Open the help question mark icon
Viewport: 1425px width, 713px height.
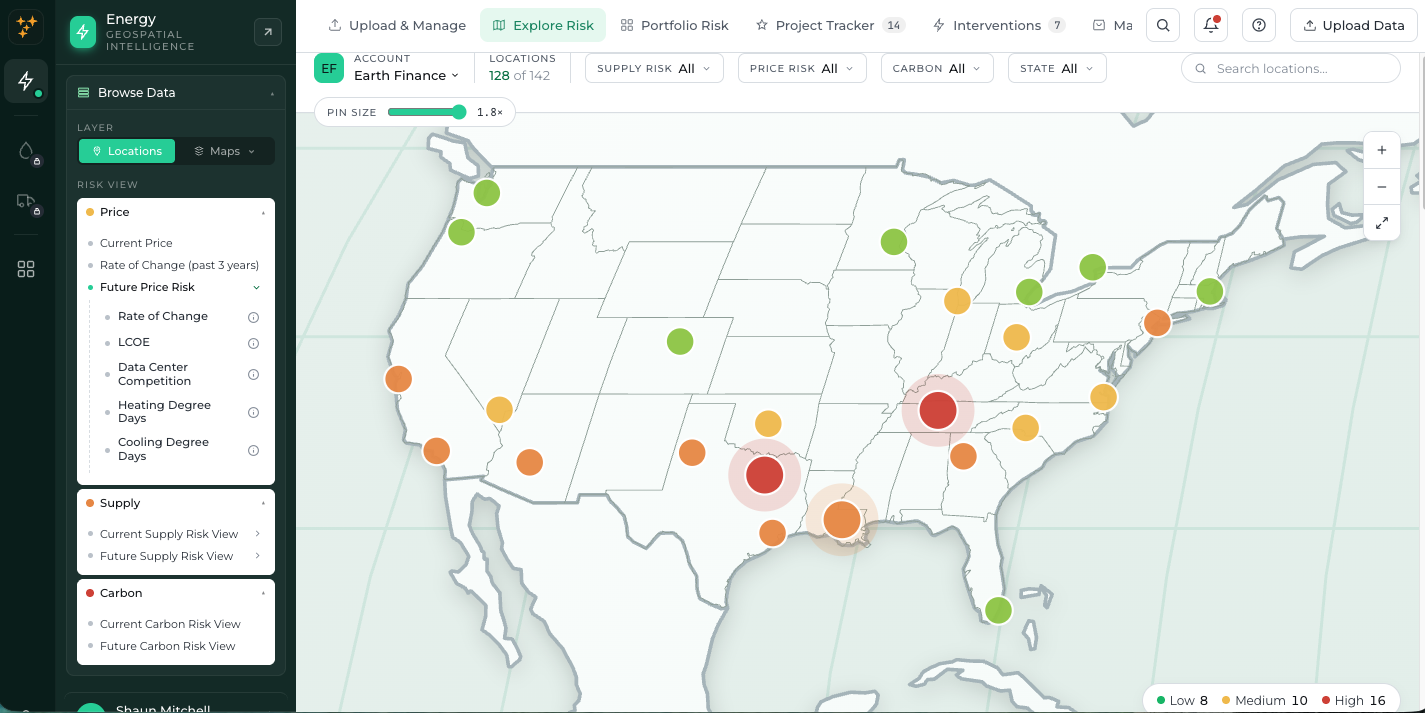click(1259, 25)
